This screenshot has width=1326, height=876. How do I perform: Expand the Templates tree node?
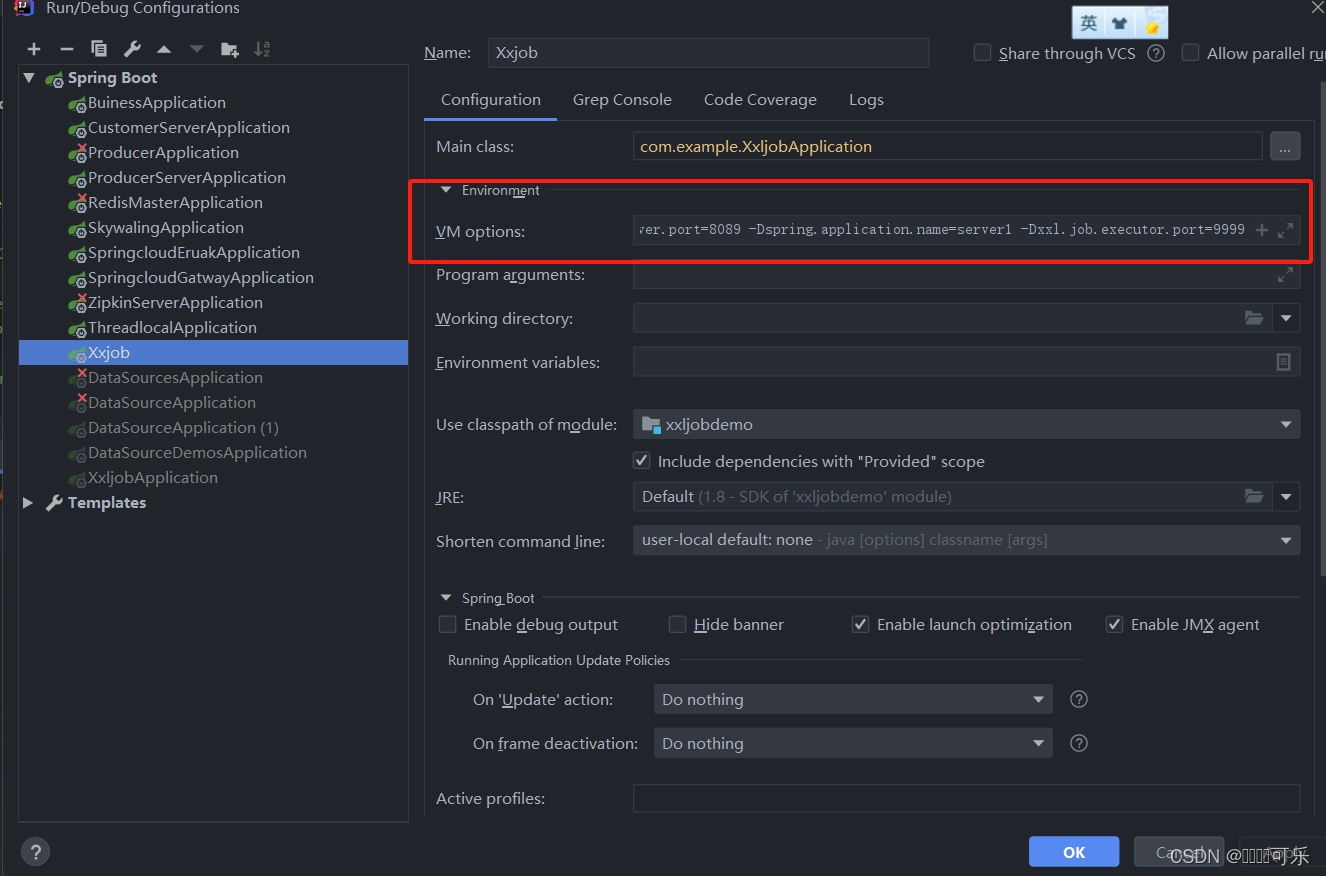[28, 502]
